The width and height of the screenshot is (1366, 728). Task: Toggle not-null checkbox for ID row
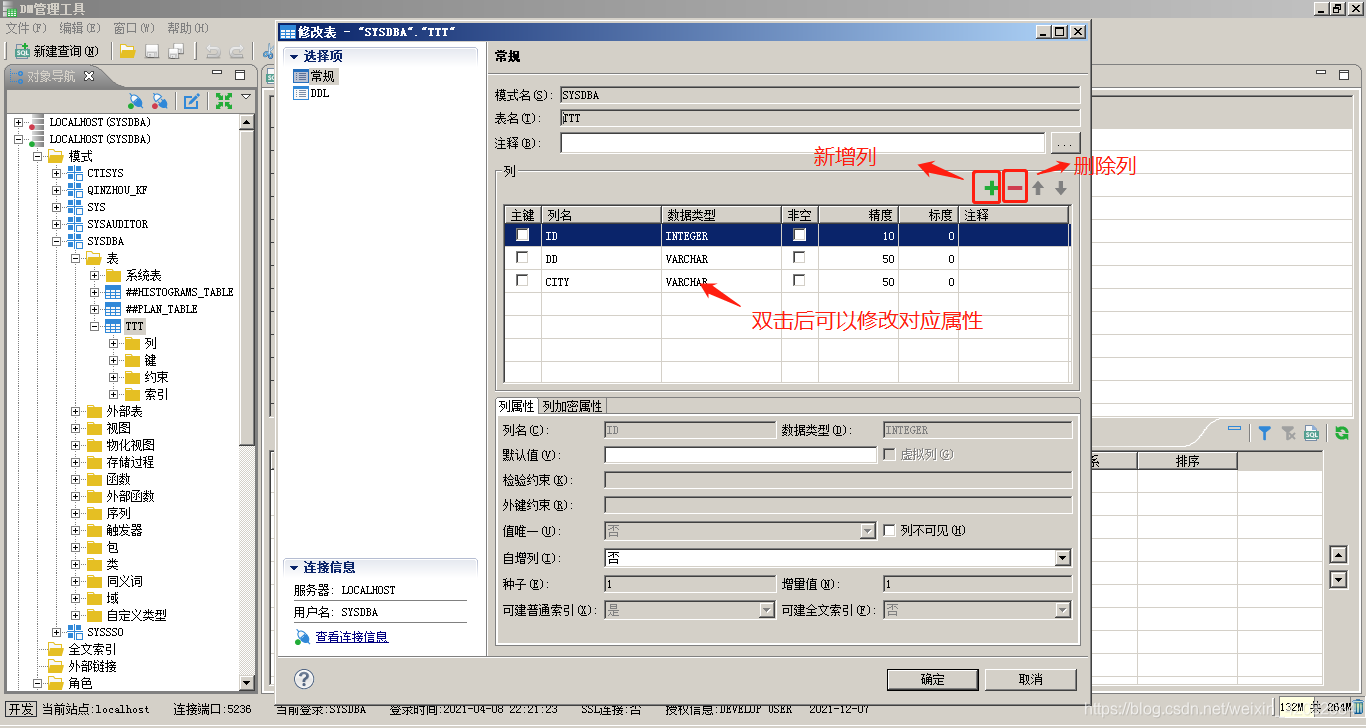point(799,235)
